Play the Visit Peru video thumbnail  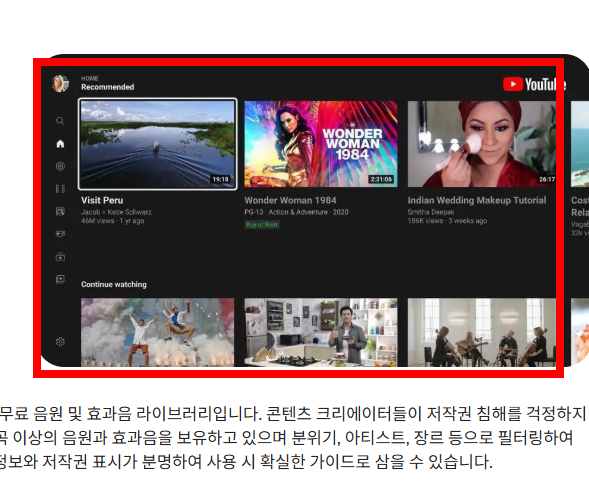click(x=157, y=144)
